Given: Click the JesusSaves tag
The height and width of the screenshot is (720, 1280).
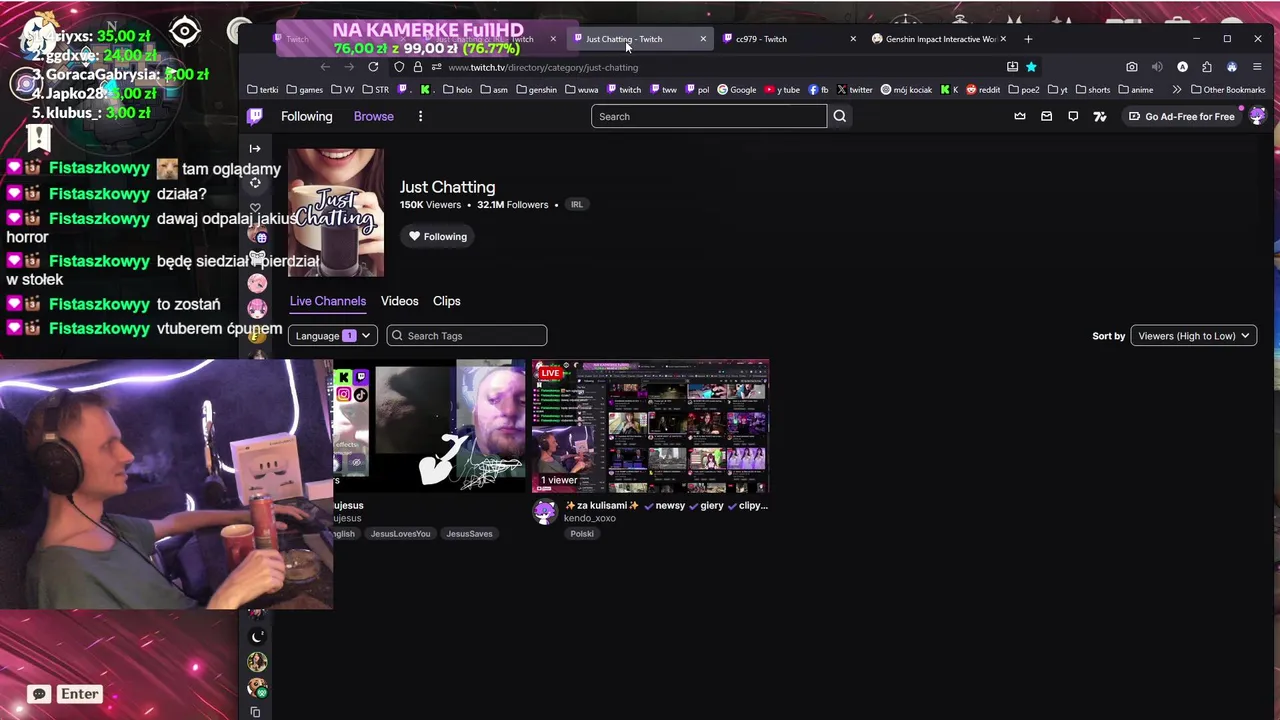Looking at the screenshot, I should point(469,534).
